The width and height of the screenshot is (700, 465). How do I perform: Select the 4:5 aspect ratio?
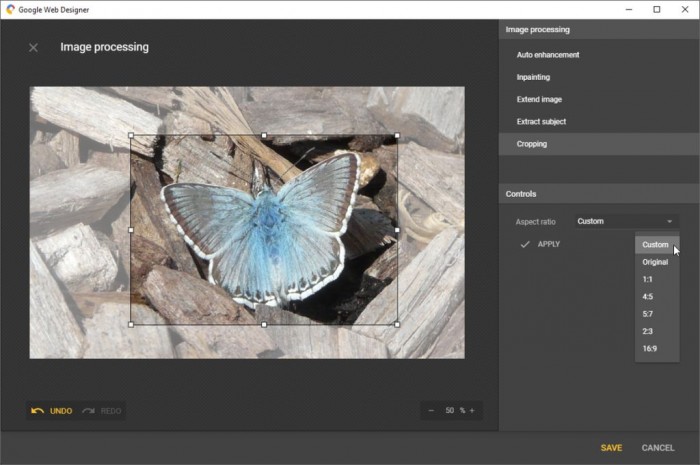[x=648, y=296]
